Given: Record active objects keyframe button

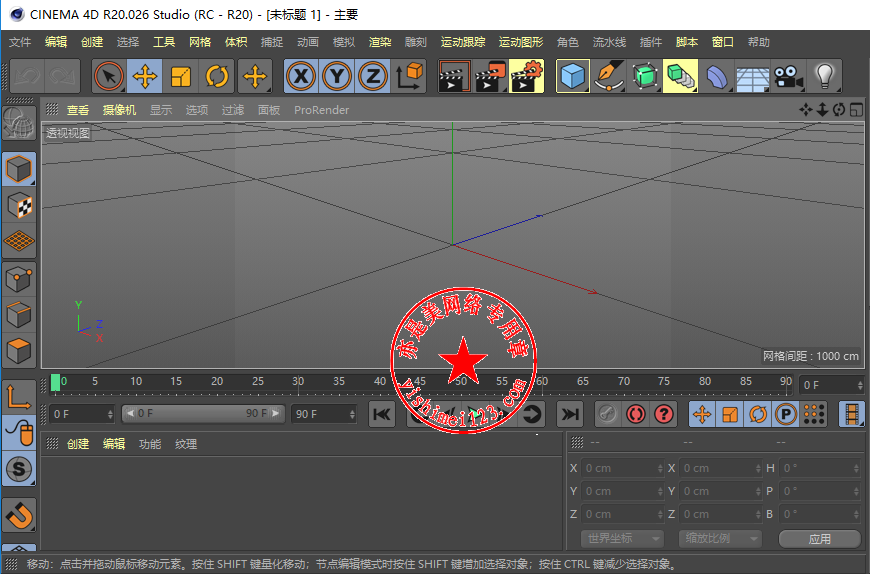Looking at the screenshot, I should 608,414.
